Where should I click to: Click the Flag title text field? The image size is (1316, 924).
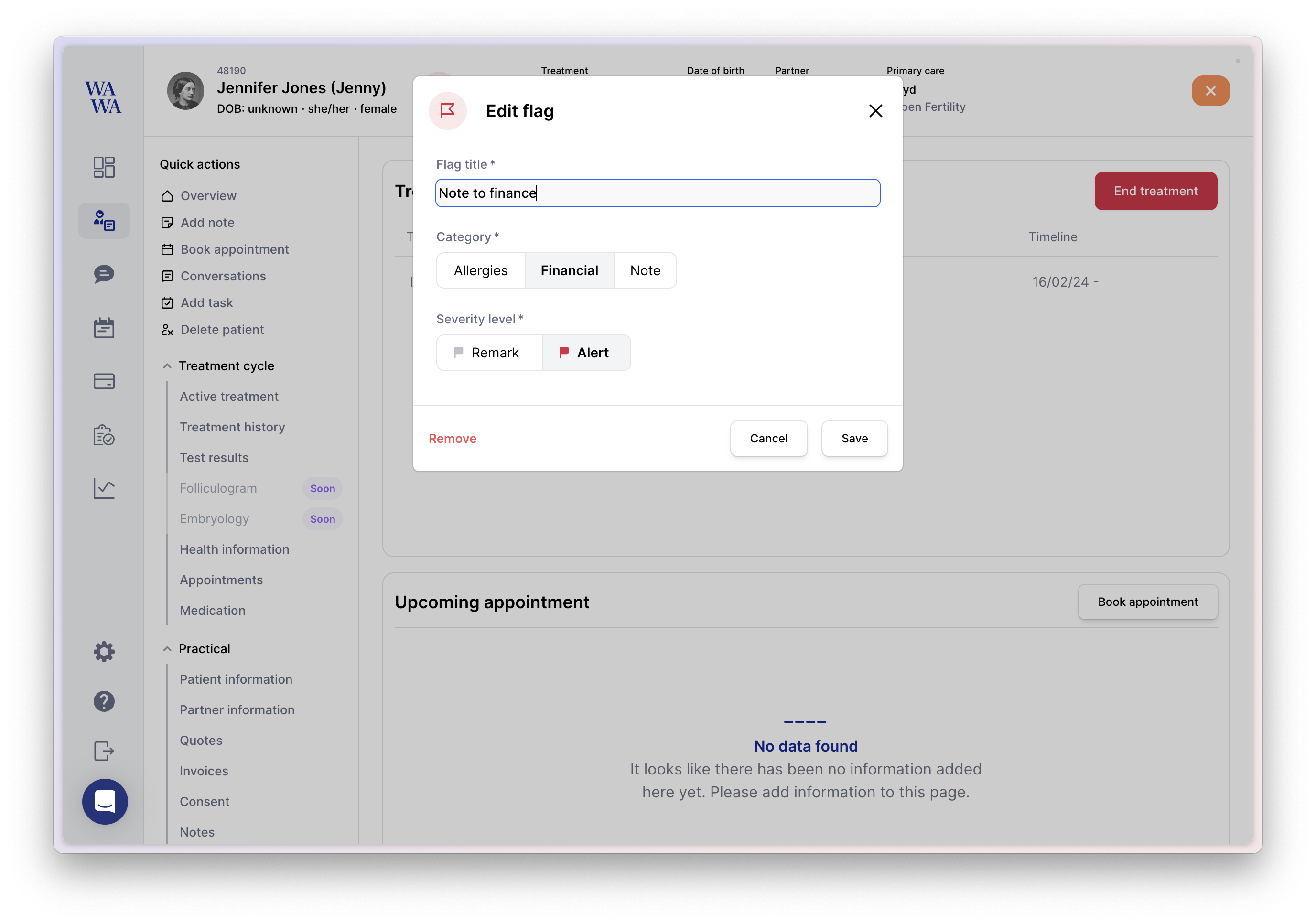click(x=658, y=193)
